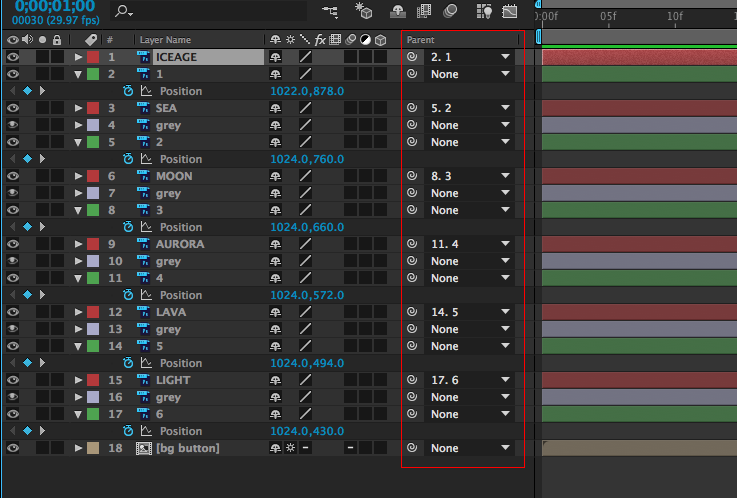The height and width of the screenshot is (498, 737).
Task: Click Position value 1024.0,430.0
Action: click(307, 431)
